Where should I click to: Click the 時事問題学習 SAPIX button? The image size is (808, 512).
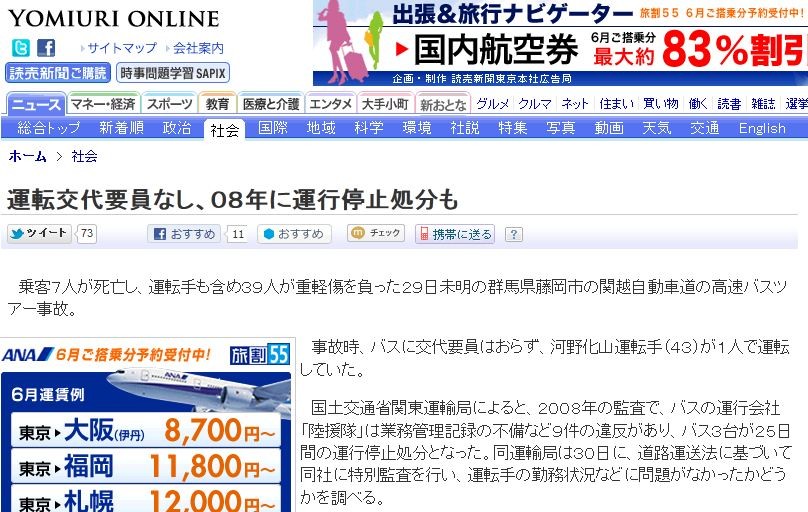pos(173,73)
